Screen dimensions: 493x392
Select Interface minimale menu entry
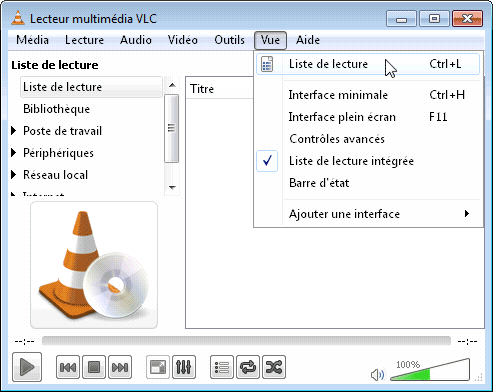(x=368, y=95)
